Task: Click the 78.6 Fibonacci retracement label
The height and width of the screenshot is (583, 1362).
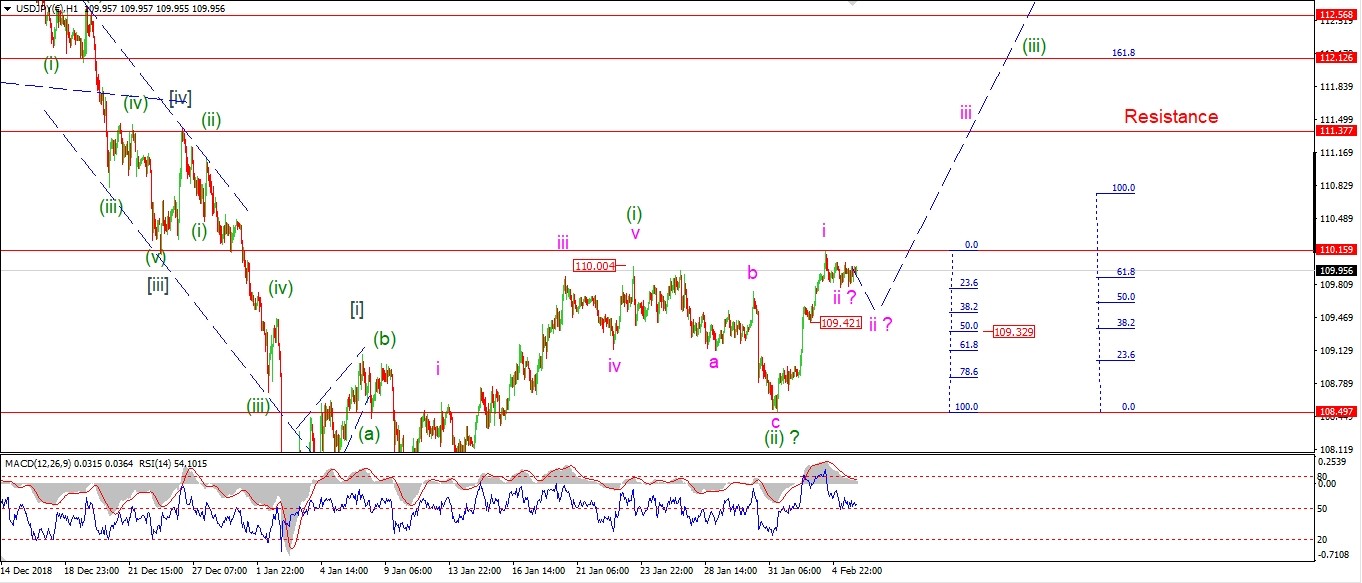Action: coord(968,372)
